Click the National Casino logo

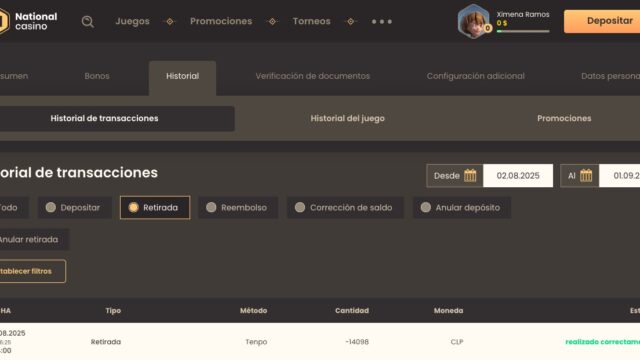[x=28, y=21]
